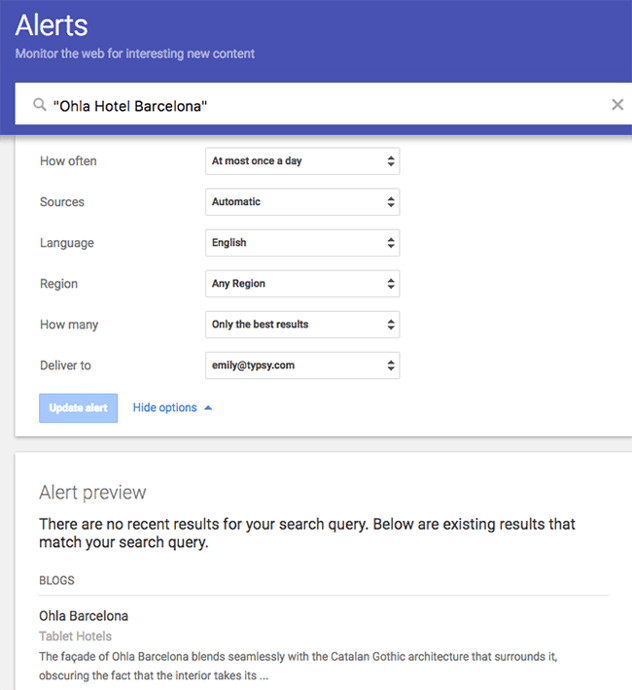
Task: Click the Tablet Hotels source text
Action: click(75, 636)
